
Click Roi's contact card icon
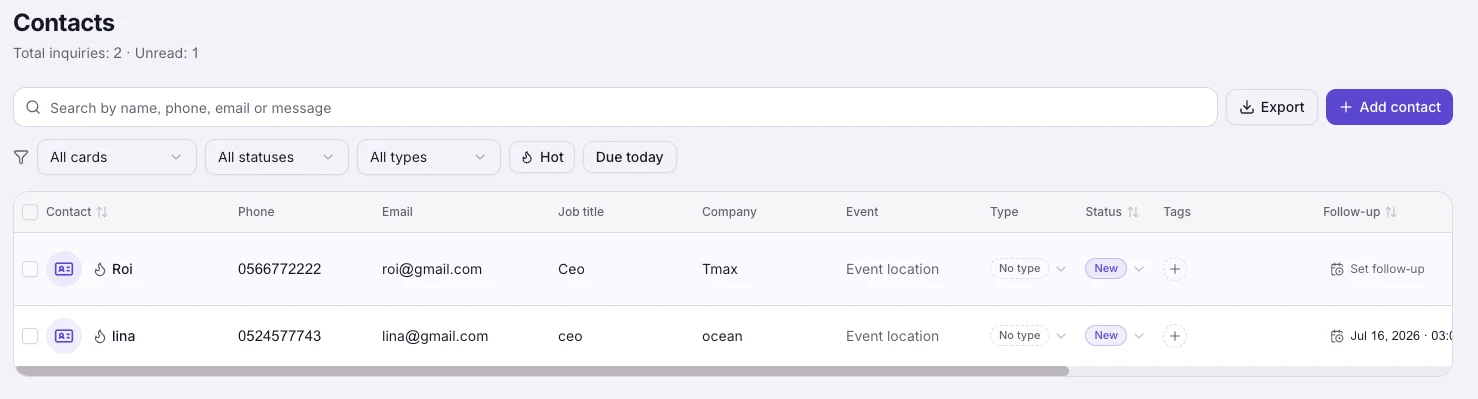[x=64, y=269]
